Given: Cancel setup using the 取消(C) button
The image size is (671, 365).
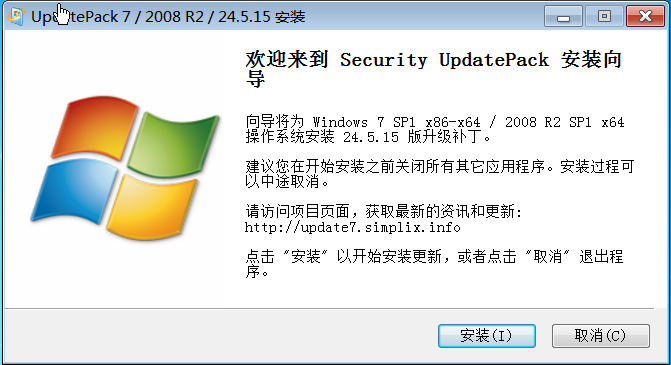Looking at the screenshot, I should click(600, 335).
